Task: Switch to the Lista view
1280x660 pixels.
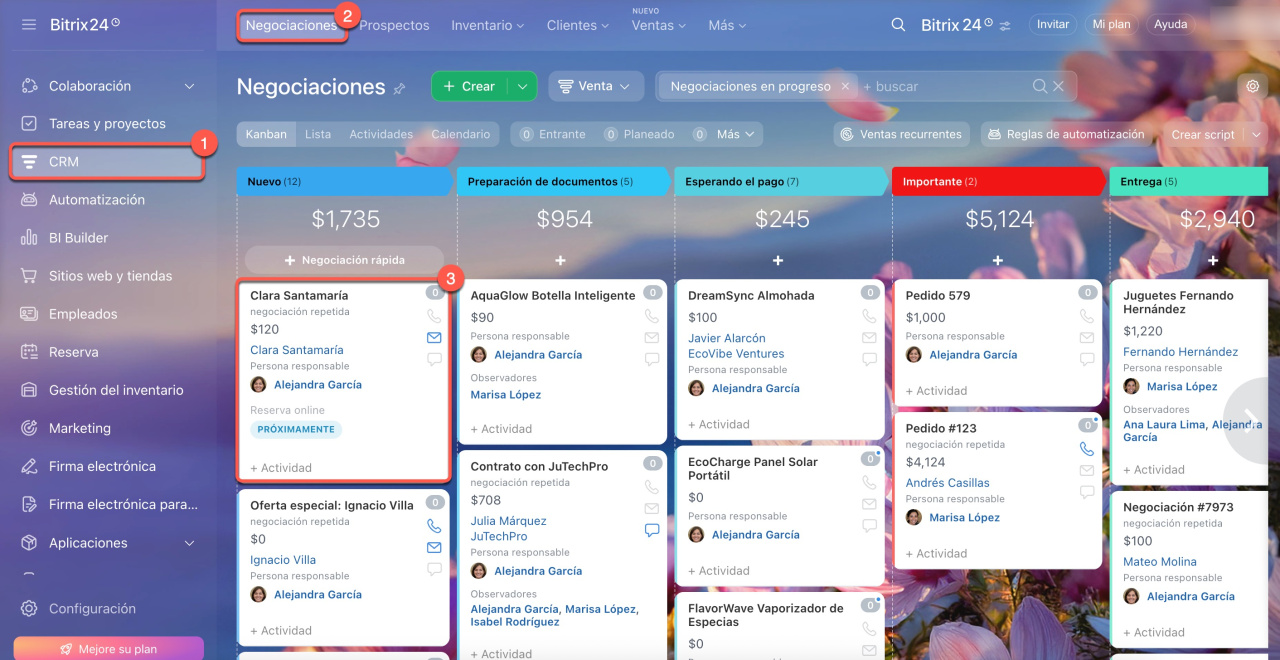Action: (x=318, y=134)
